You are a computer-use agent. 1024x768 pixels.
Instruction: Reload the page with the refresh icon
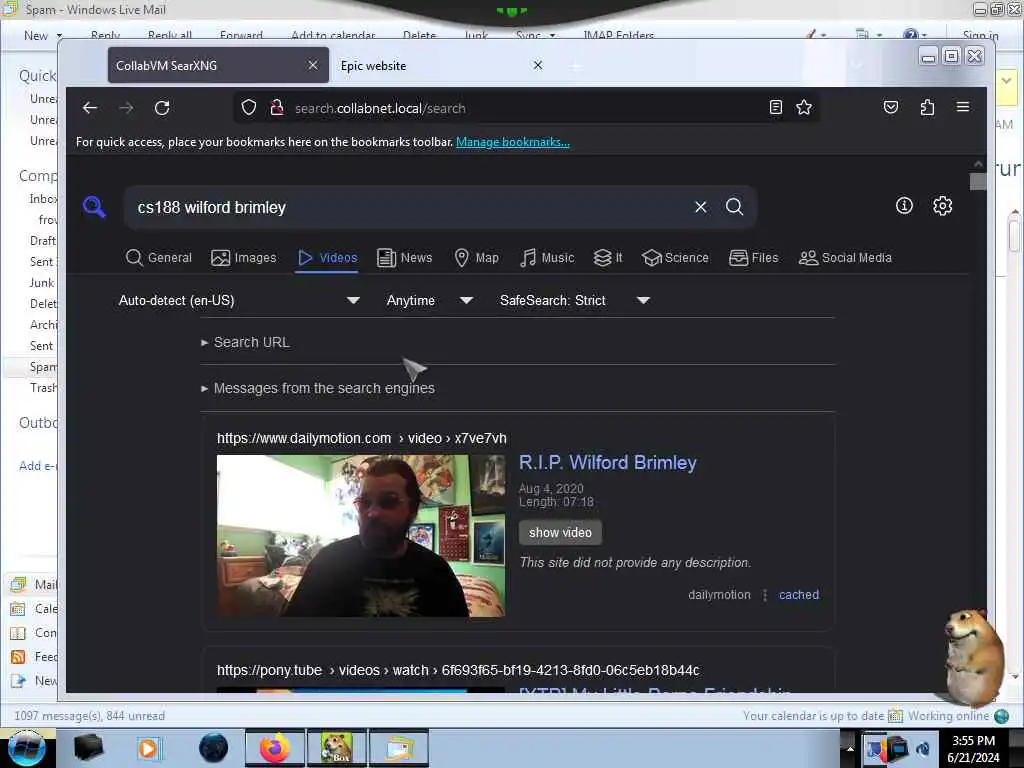[x=162, y=108]
